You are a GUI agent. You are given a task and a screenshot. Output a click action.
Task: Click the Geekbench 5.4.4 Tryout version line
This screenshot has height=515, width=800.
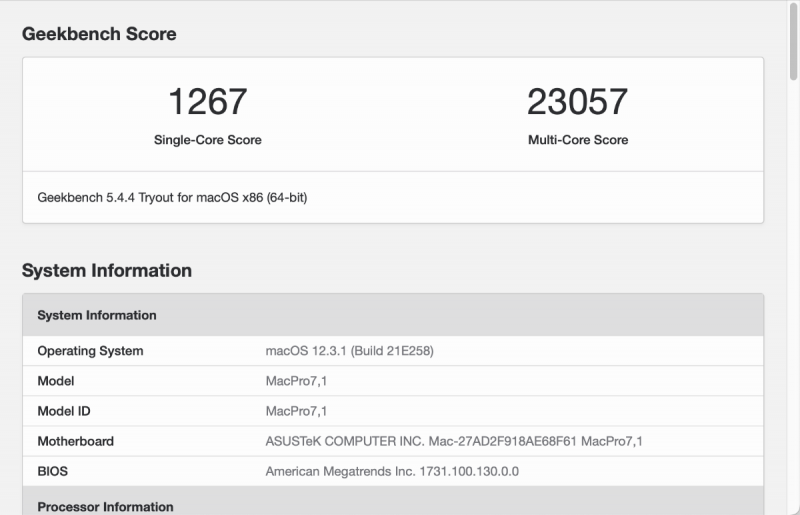tap(172, 198)
